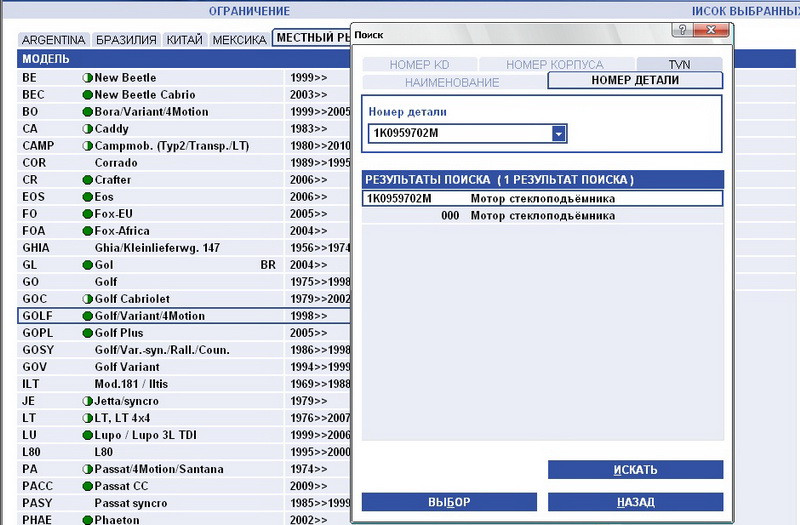Click the half-green icon next to Caddy
This screenshot has height=525, width=800.
point(87,129)
